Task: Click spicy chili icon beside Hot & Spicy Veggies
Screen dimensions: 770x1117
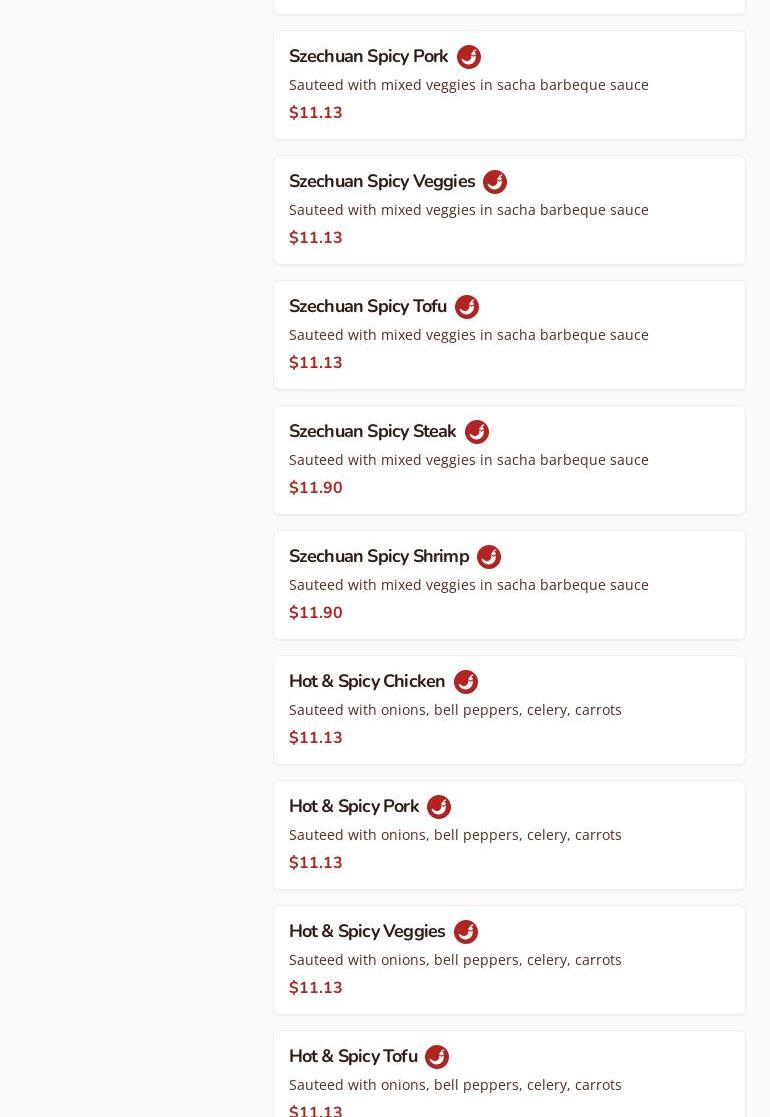Action: pos(466,932)
